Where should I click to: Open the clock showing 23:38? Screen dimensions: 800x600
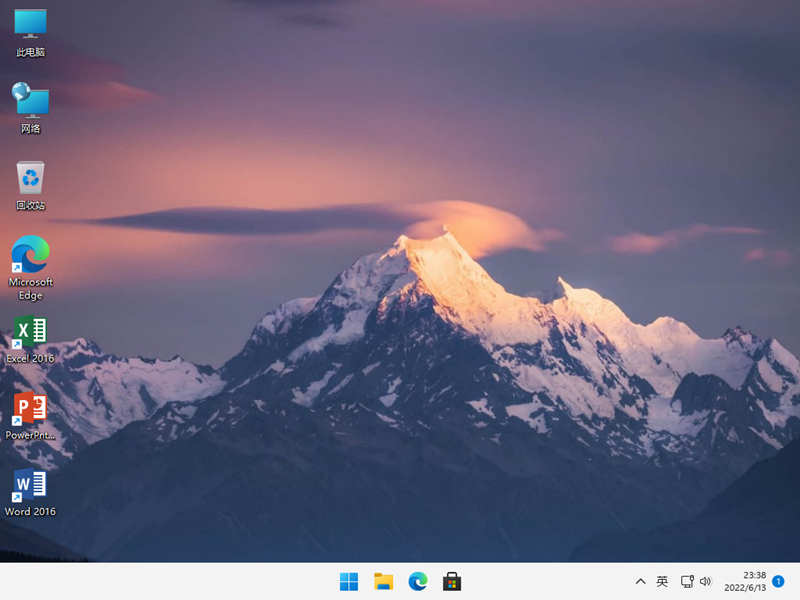pos(755,575)
